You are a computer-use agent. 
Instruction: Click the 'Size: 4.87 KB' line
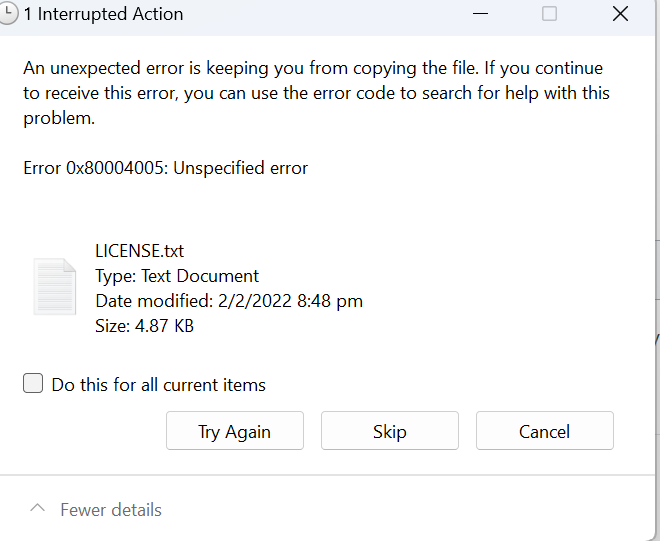pos(145,326)
